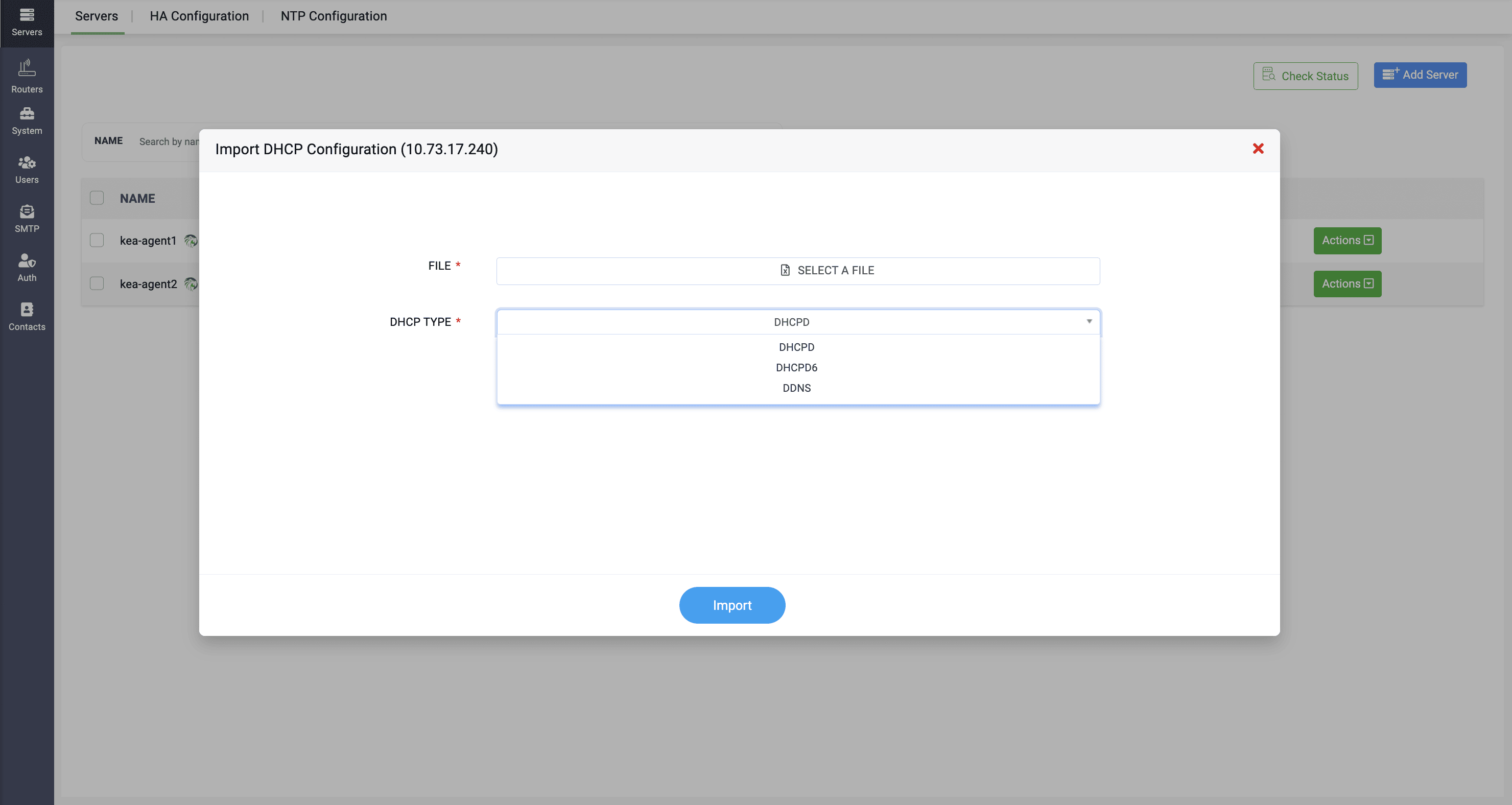The image size is (1512, 805).
Task: Switch to the NTP Configuration tab
Action: pyautogui.click(x=334, y=16)
